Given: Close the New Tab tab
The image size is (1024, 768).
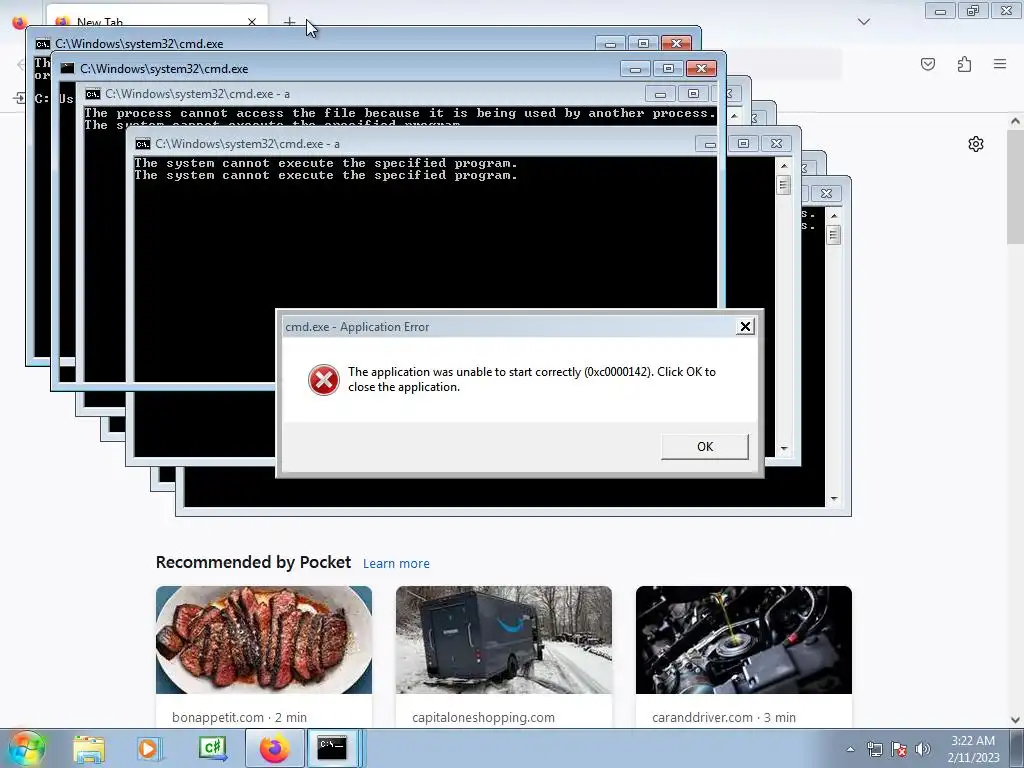Looking at the screenshot, I should [x=252, y=22].
